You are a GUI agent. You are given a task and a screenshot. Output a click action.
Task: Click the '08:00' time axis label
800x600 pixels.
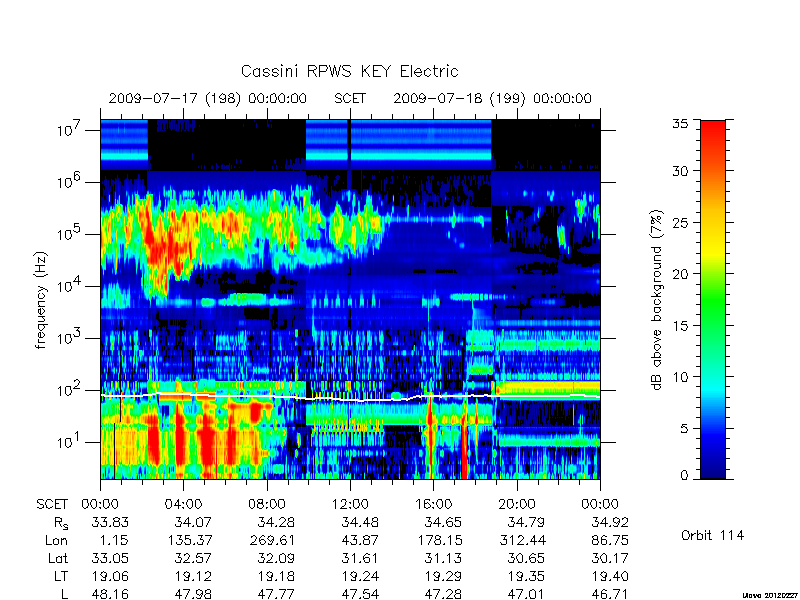(267, 504)
